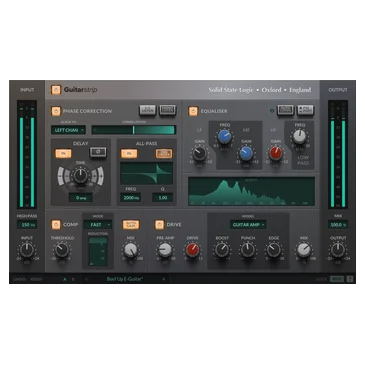The height and width of the screenshot is (365, 365).
Task: Click the Low Pass Freq knob
Action: click(300, 137)
